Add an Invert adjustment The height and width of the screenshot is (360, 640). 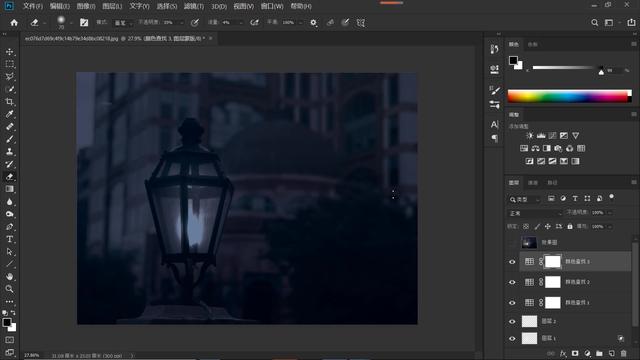(x=529, y=161)
